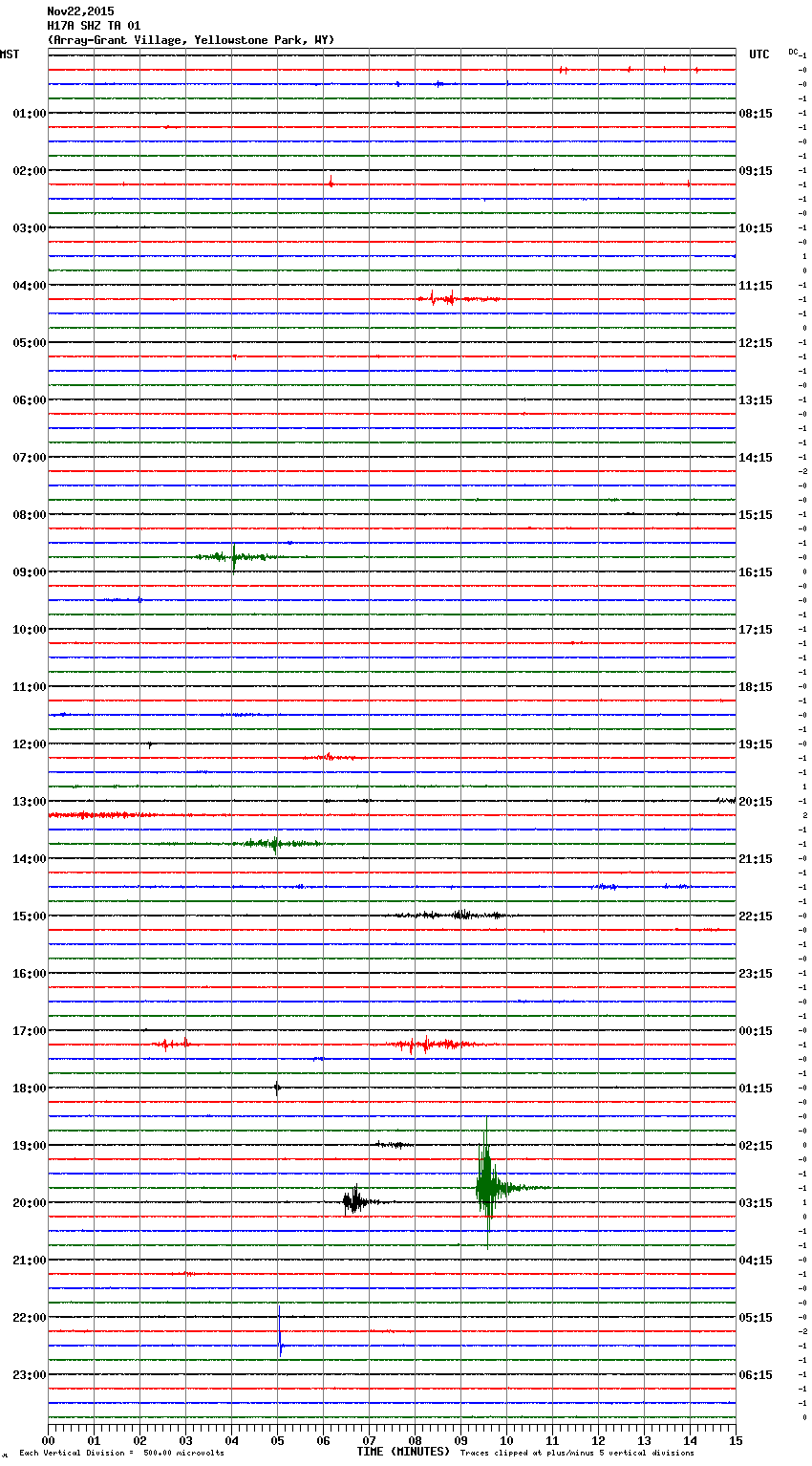Click the 18:15 UTC time label
Screen dimensions: 812x1466
pos(756,687)
